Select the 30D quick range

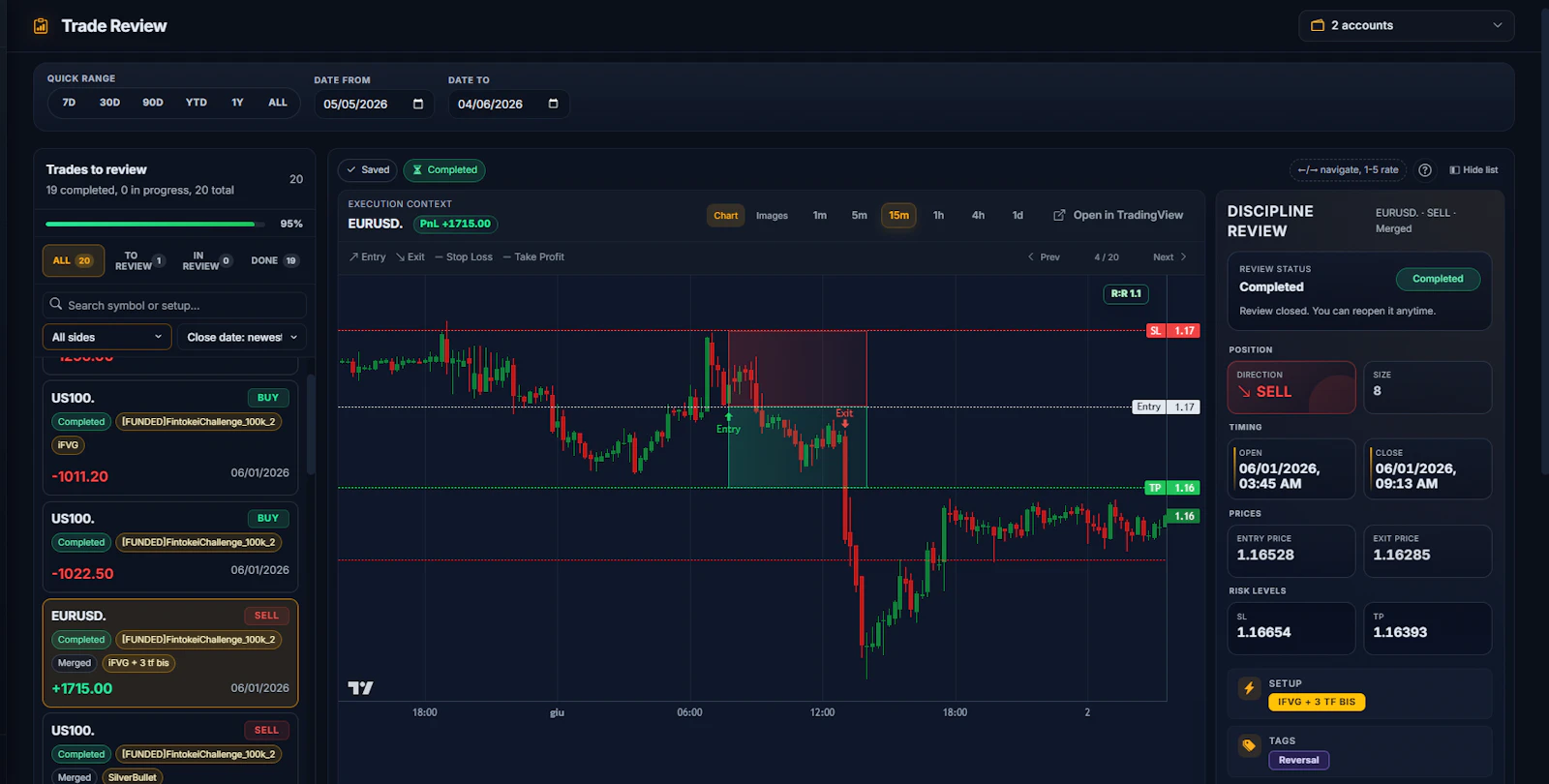click(109, 103)
